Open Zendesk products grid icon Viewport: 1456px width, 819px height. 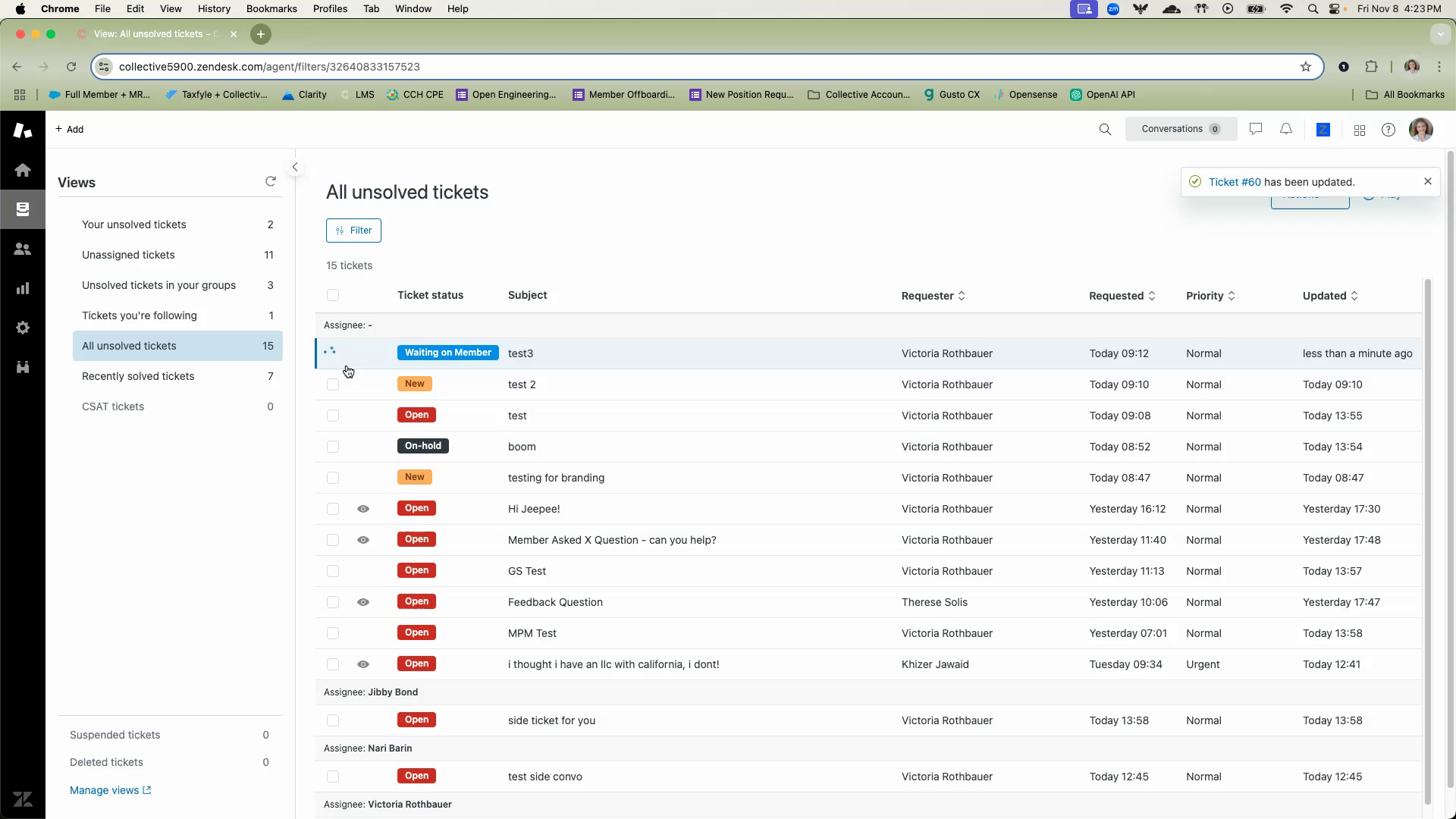click(x=1360, y=130)
